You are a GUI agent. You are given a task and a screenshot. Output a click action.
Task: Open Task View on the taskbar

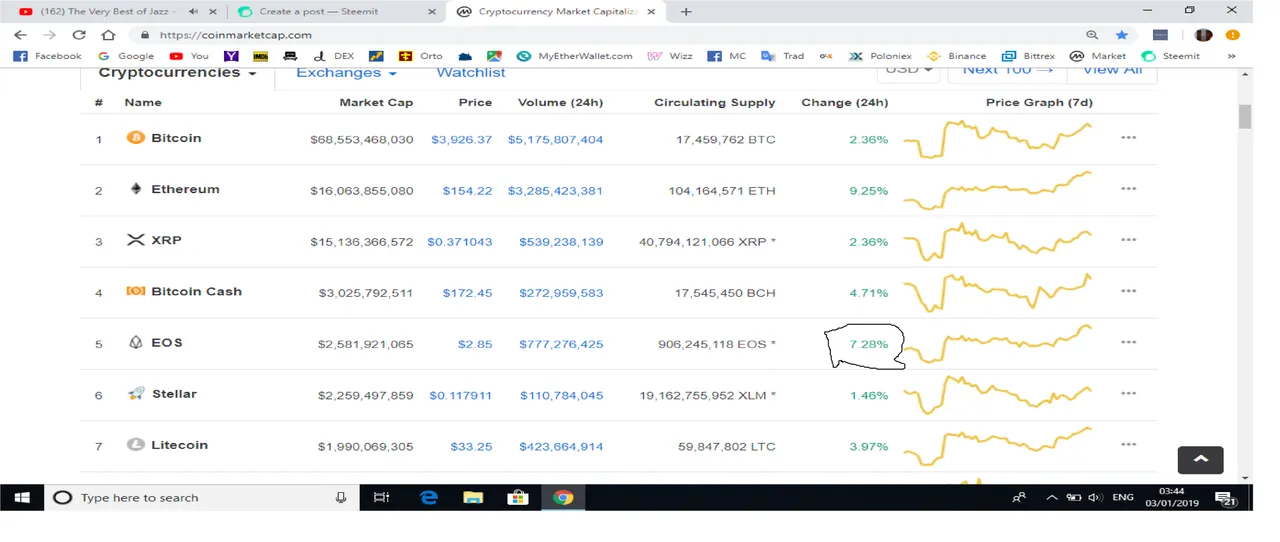(381, 497)
